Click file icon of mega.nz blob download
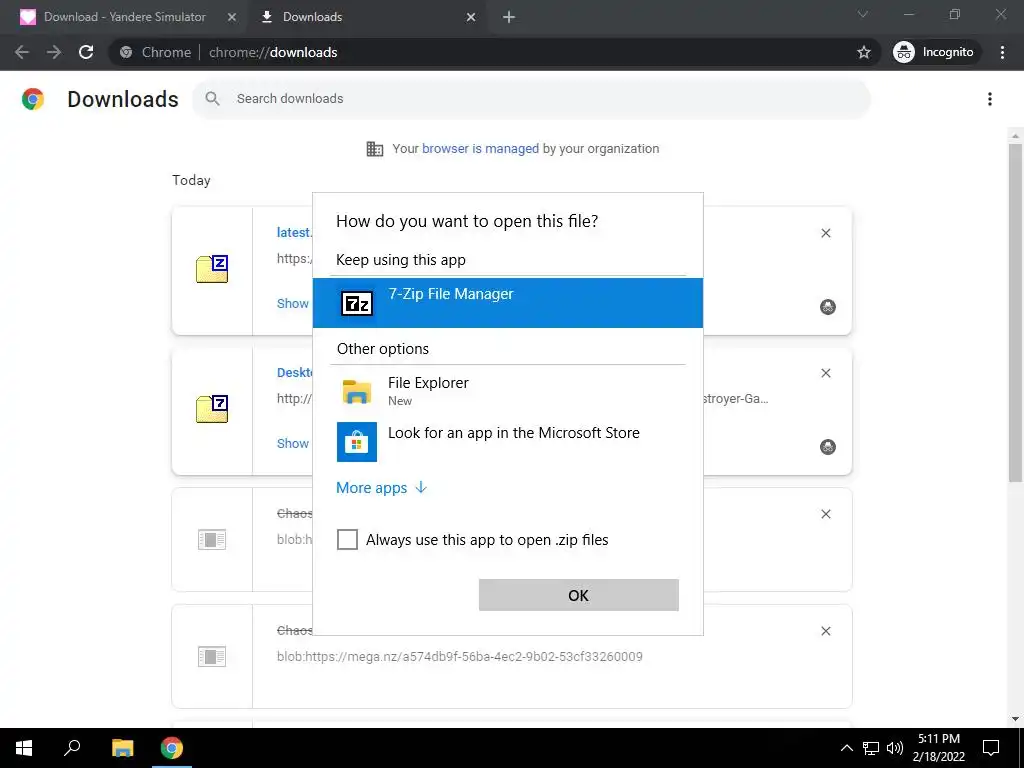1024x768 pixels. click(212, 656)
